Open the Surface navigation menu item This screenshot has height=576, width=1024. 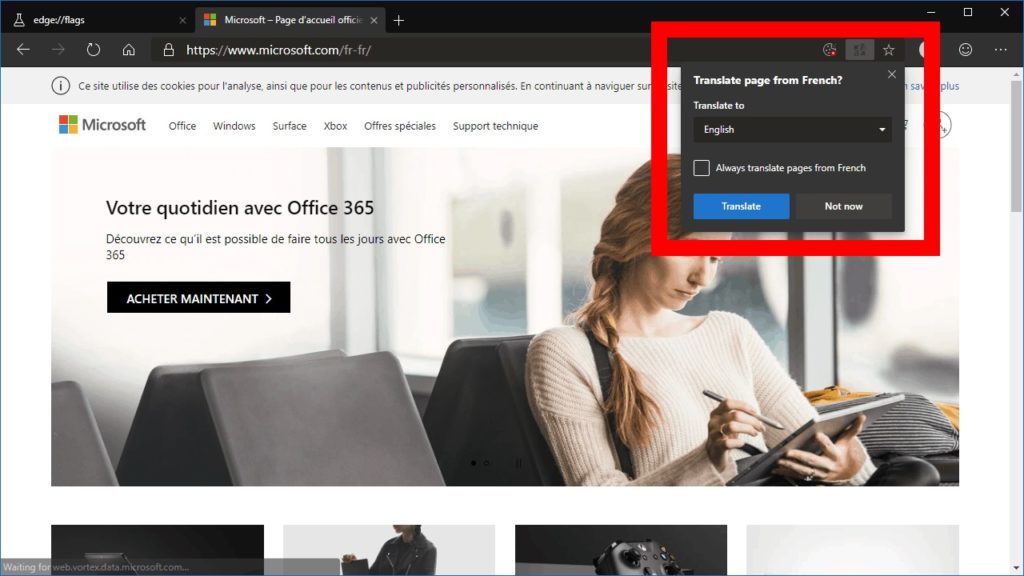click(289, 126)
